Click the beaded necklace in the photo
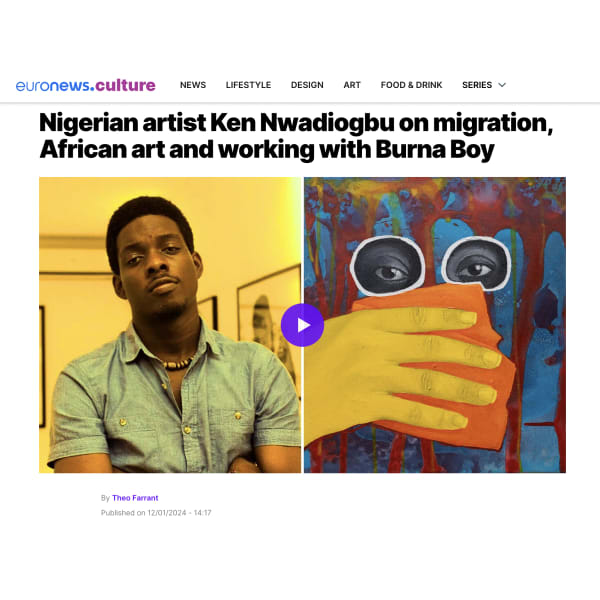 tap(178, 364)
